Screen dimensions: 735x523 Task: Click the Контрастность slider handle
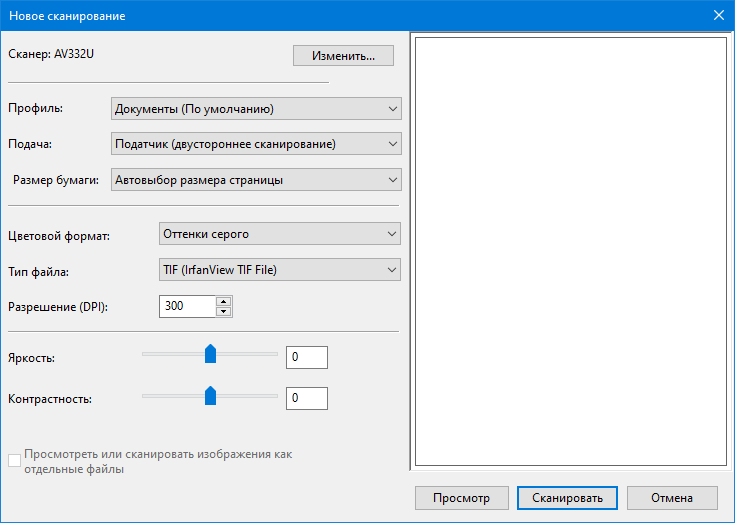coord(210,396)
